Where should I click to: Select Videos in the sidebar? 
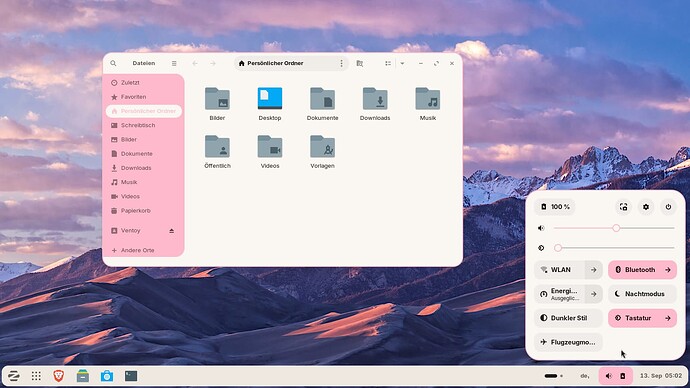point(143,196)
